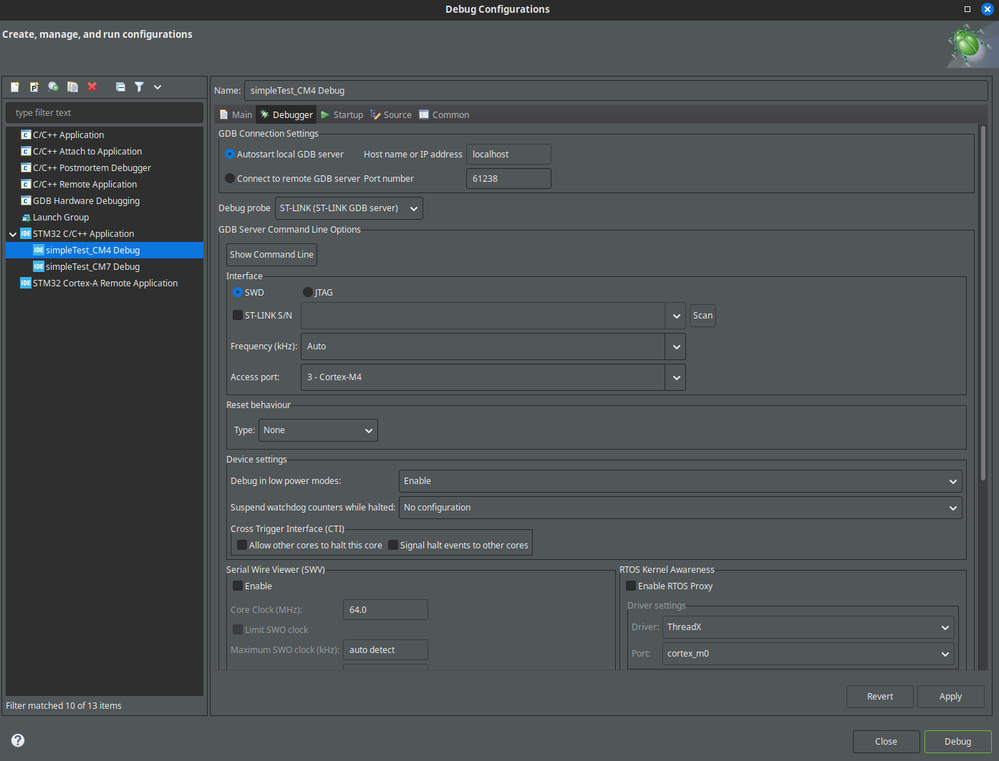Click the New launch configuration icon
The width and height of the screenshot is (999, 761).
(15, 87)
